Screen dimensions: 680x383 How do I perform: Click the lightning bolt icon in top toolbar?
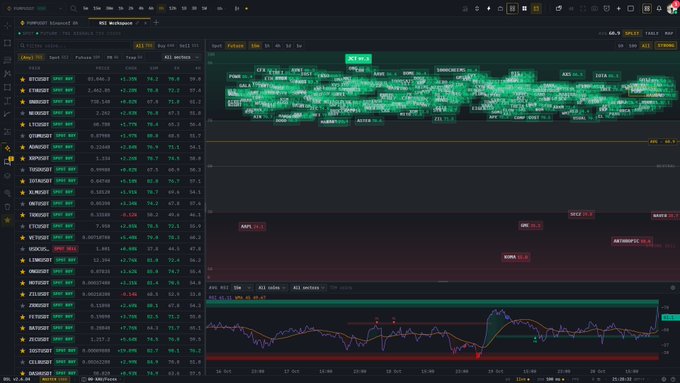[x=488, y=8]
